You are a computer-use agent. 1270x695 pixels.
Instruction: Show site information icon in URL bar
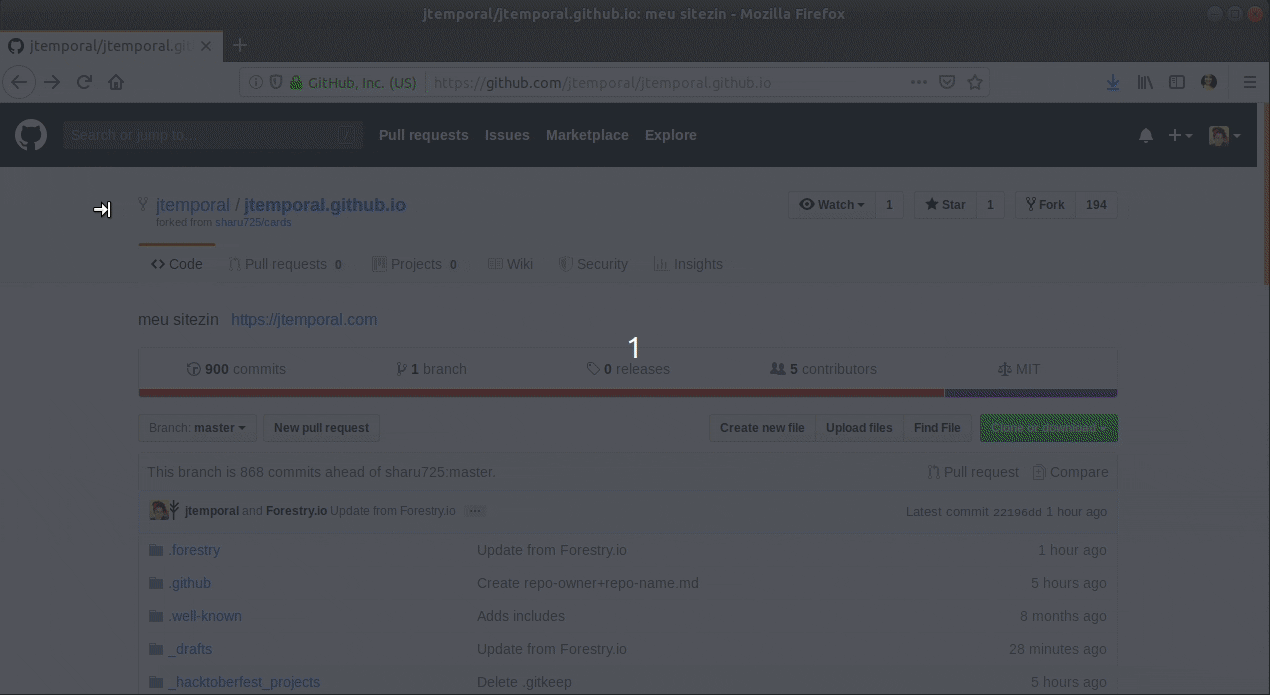(256, 83)
